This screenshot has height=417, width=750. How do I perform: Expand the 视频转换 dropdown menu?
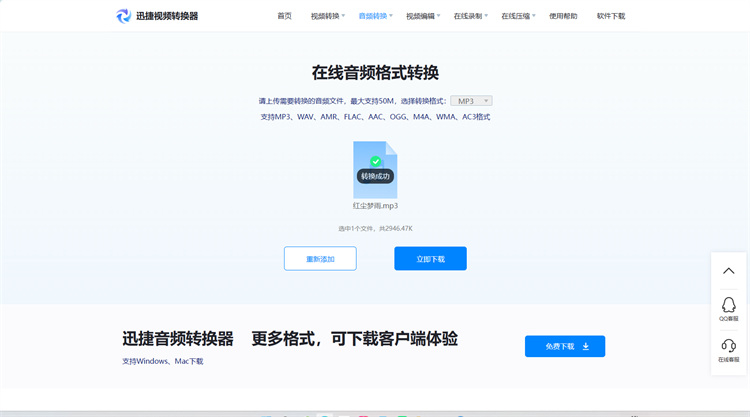click(x=328, y=16)
